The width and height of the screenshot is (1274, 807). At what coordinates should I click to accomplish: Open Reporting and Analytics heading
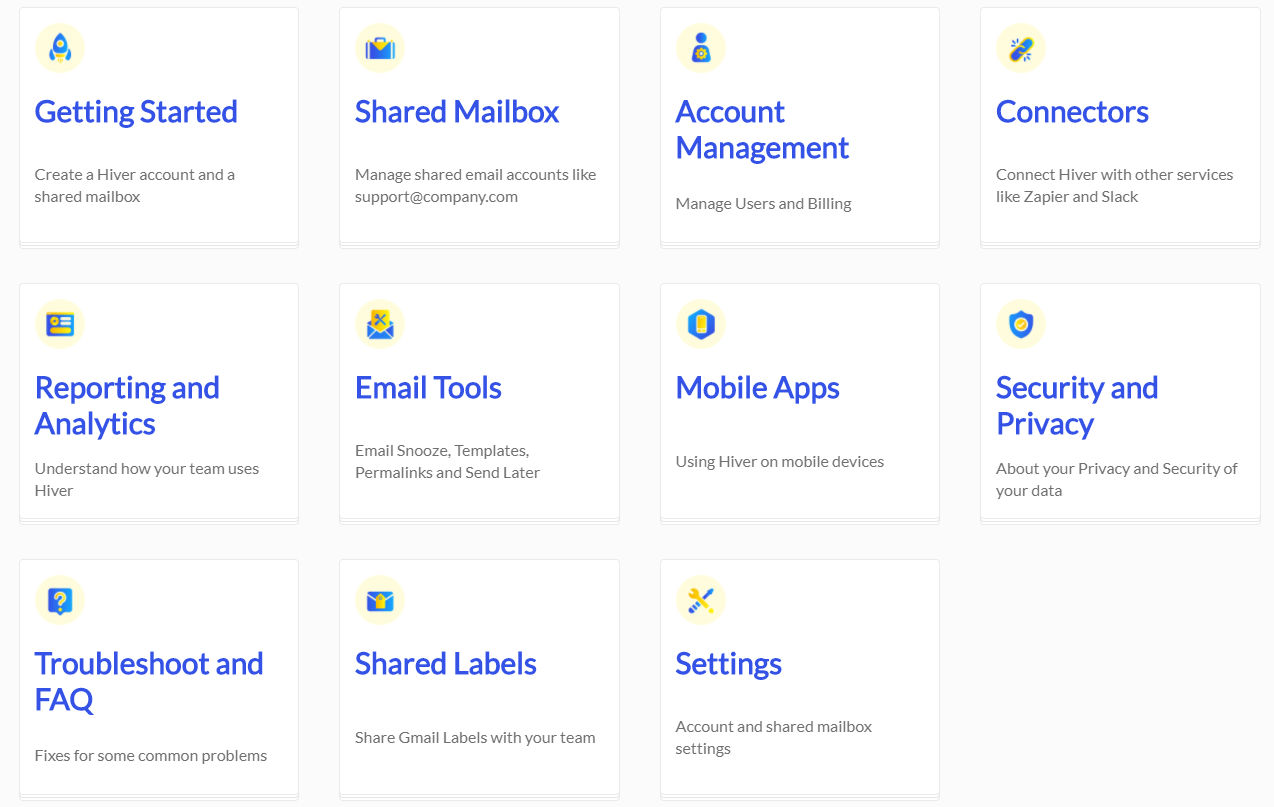(127, 406)
